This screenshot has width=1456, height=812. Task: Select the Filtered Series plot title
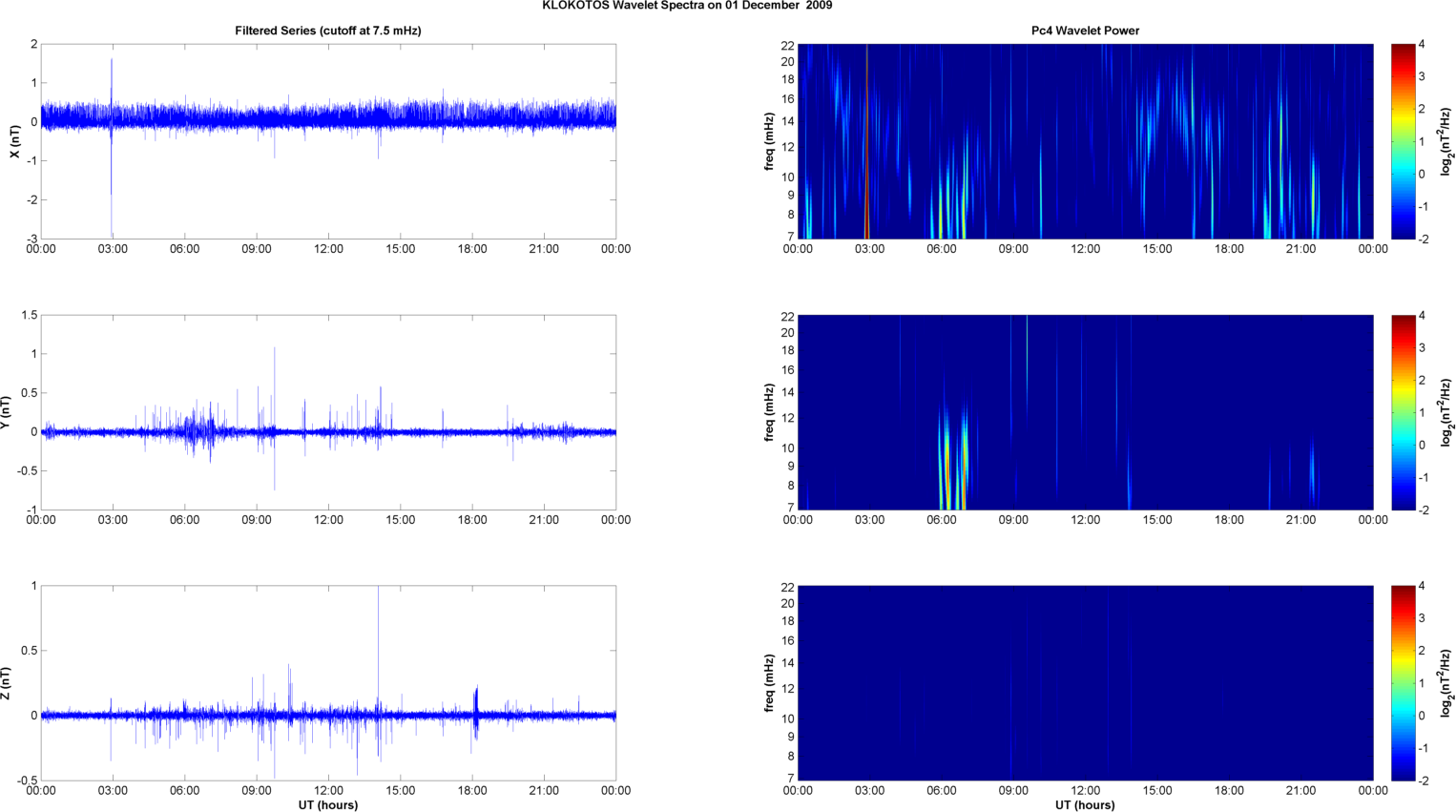[x=327, y=31]
